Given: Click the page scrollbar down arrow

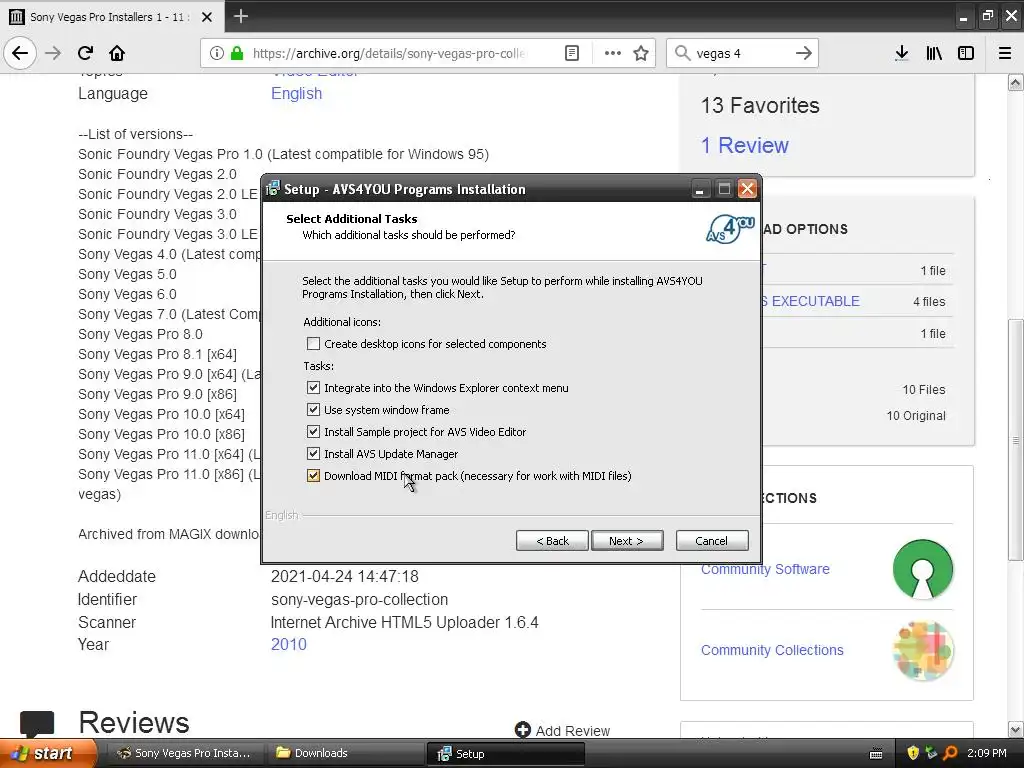Looking at the screenshot, I should click(1015, 729).
